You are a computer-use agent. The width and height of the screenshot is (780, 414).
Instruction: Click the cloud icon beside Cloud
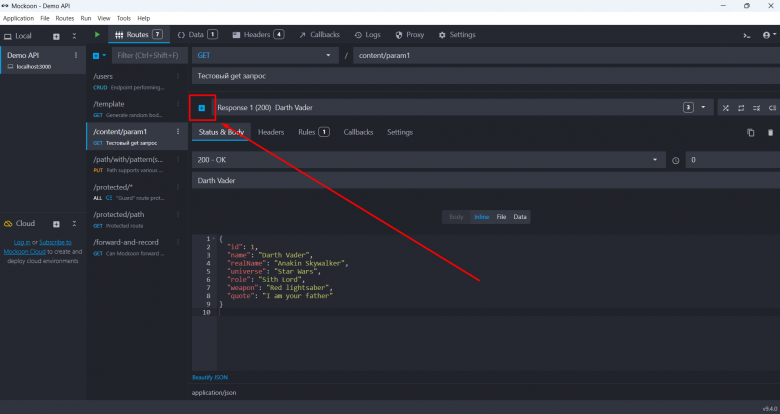tap(8, 224)
